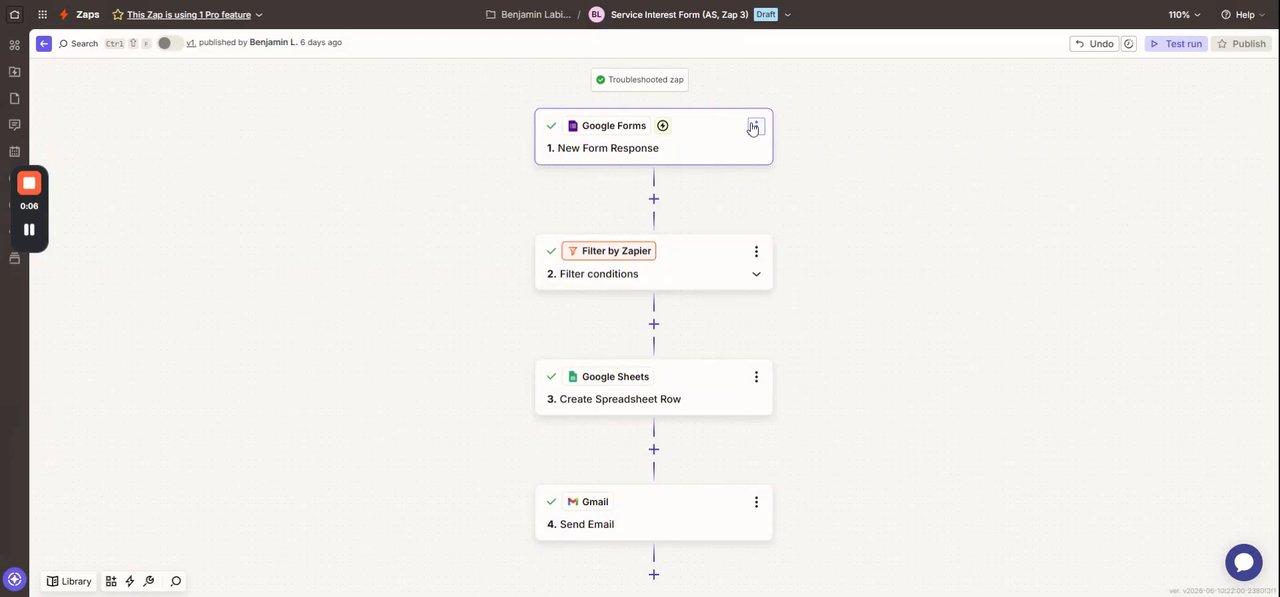This screenshot has height=597, width=1280.
Task: Click the Filter by Zapier funnel icon
Action: coord(573,251)
